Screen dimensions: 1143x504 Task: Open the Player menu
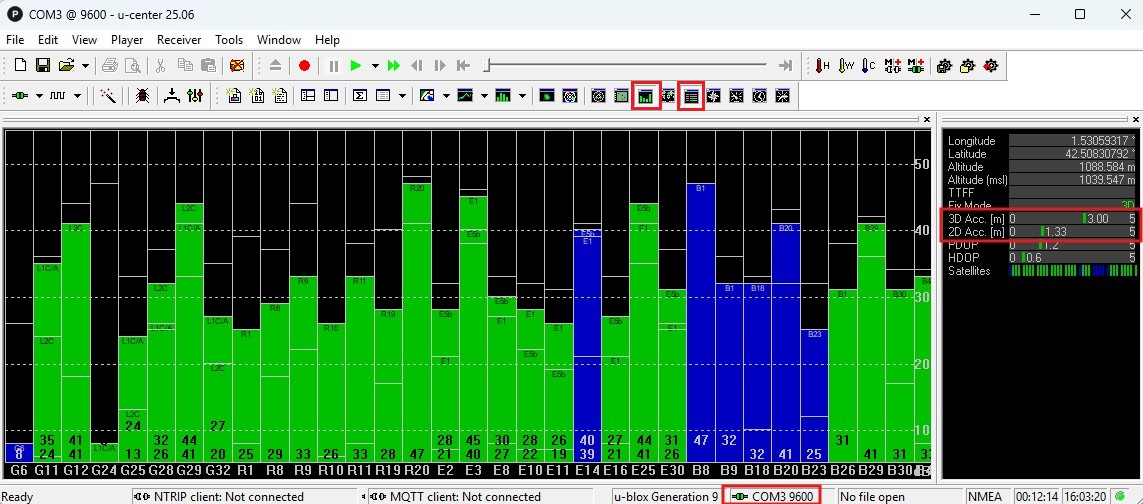coord(127,40)
